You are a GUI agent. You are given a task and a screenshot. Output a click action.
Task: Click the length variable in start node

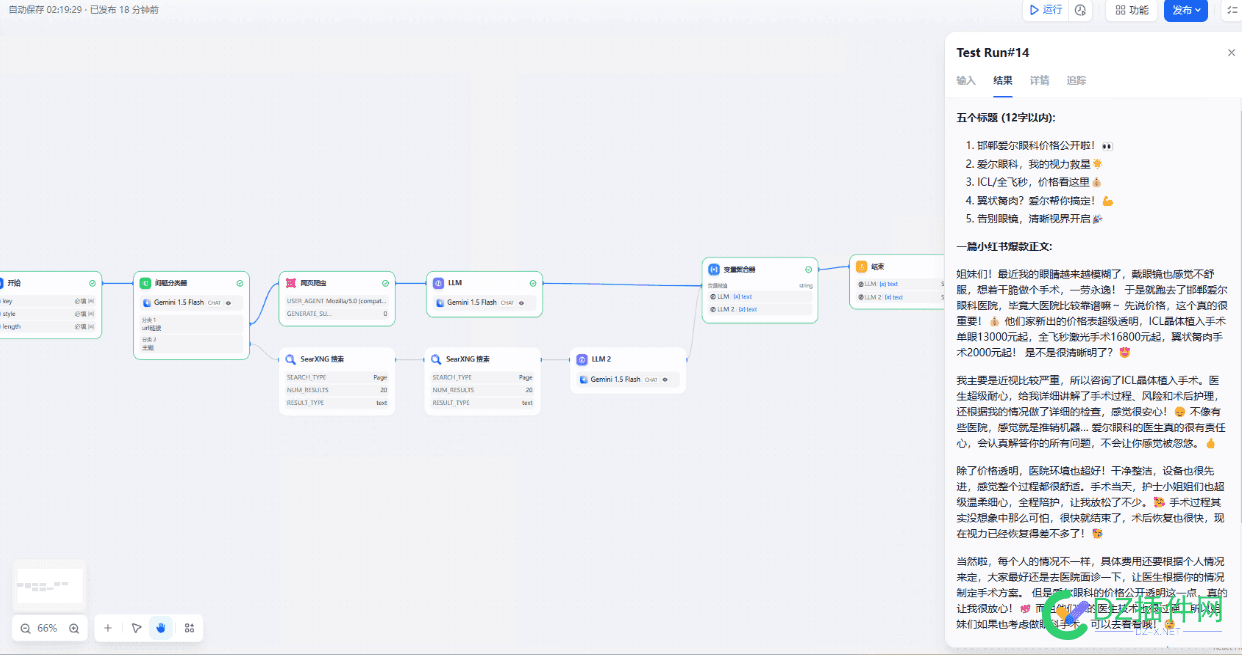[48, 326]
